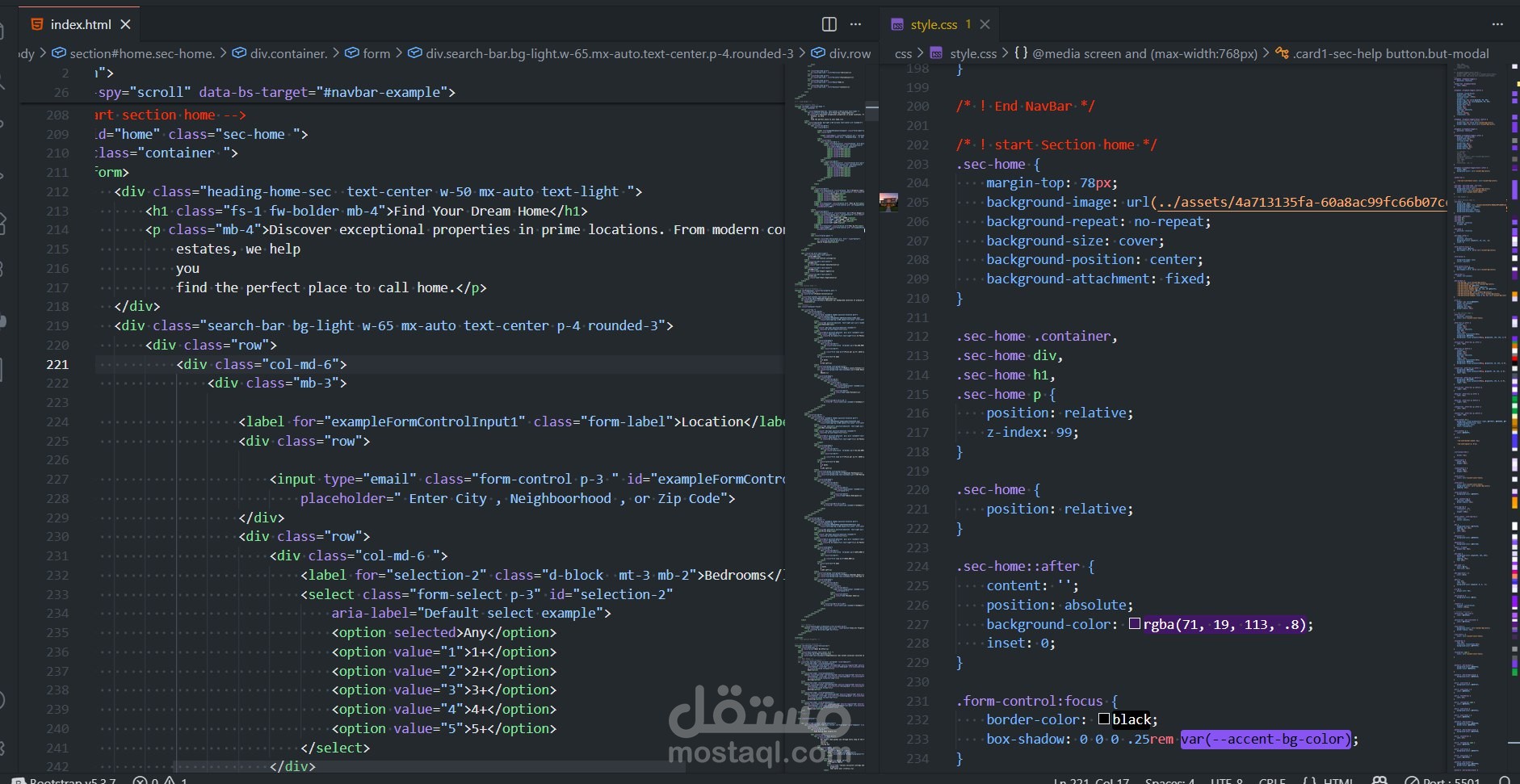Click the cube icon before form breadcrumb
Image resolution: width=1520 pixels, height=784 pixels.
(352, 53)
